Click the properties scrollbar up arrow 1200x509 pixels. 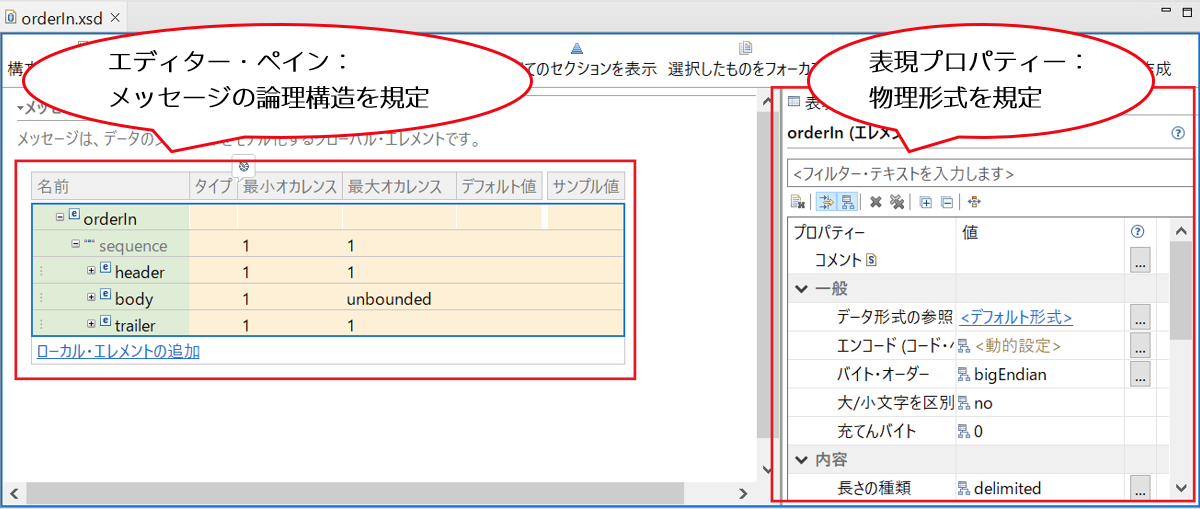1180,230
